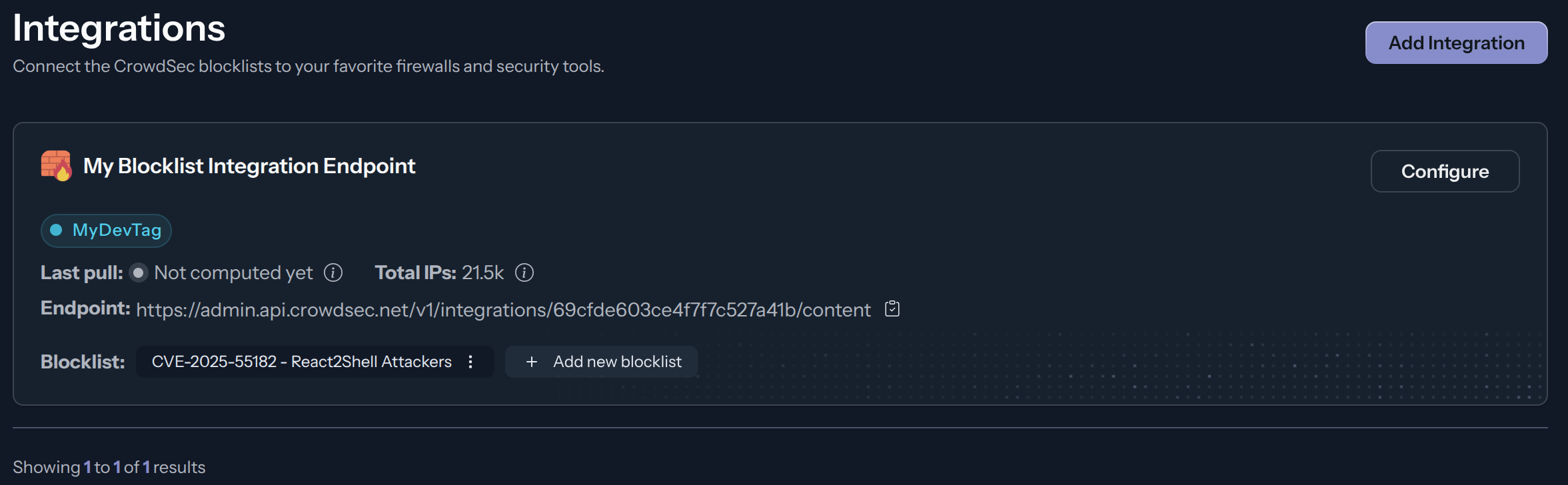The width and height of the screenshot is (1568, 485).
Task: Click the Not computed yet status indicator
Action: pyautogui.click(x=233, y=272)
